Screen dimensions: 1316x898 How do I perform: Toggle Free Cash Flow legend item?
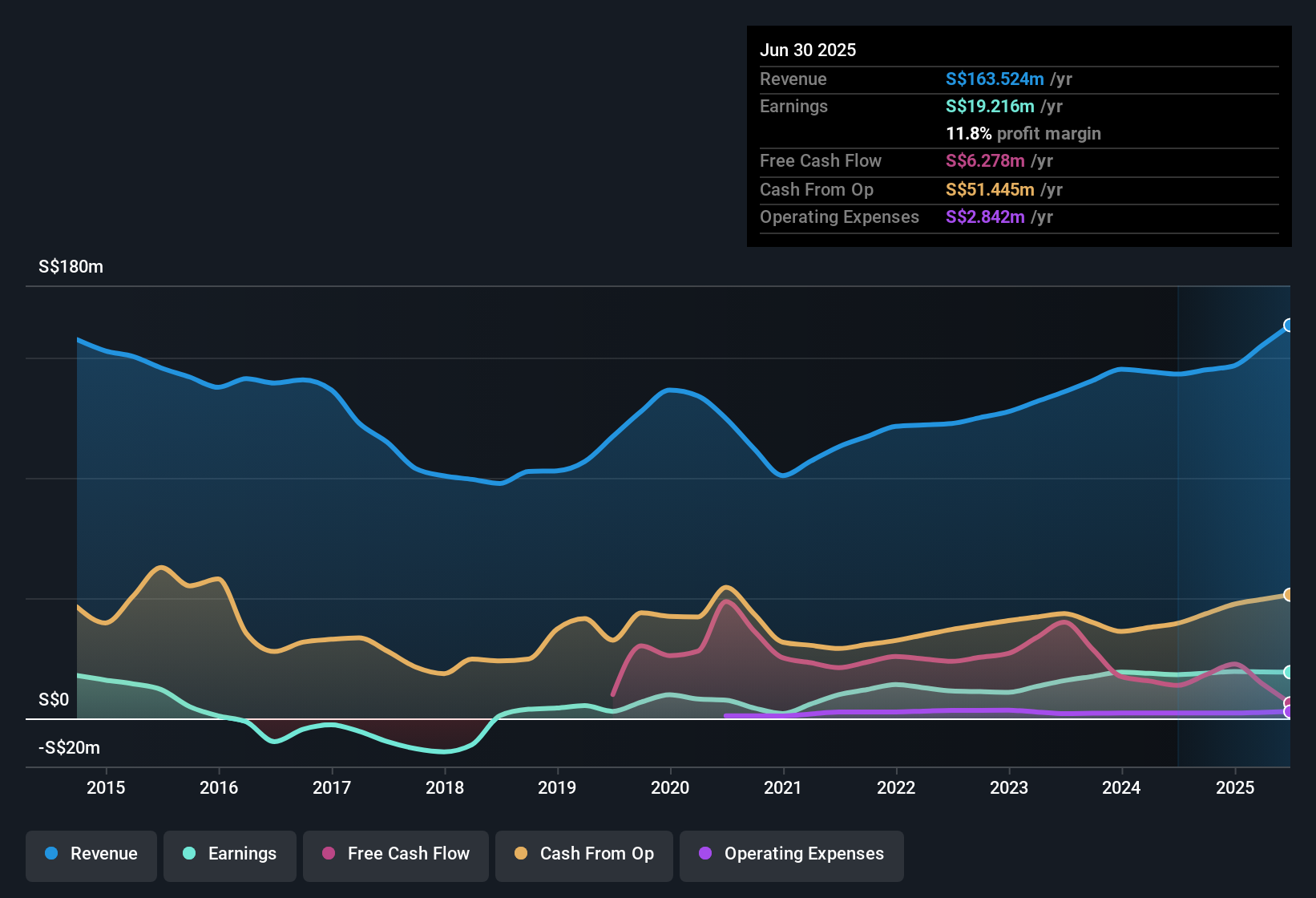[396, 854]
